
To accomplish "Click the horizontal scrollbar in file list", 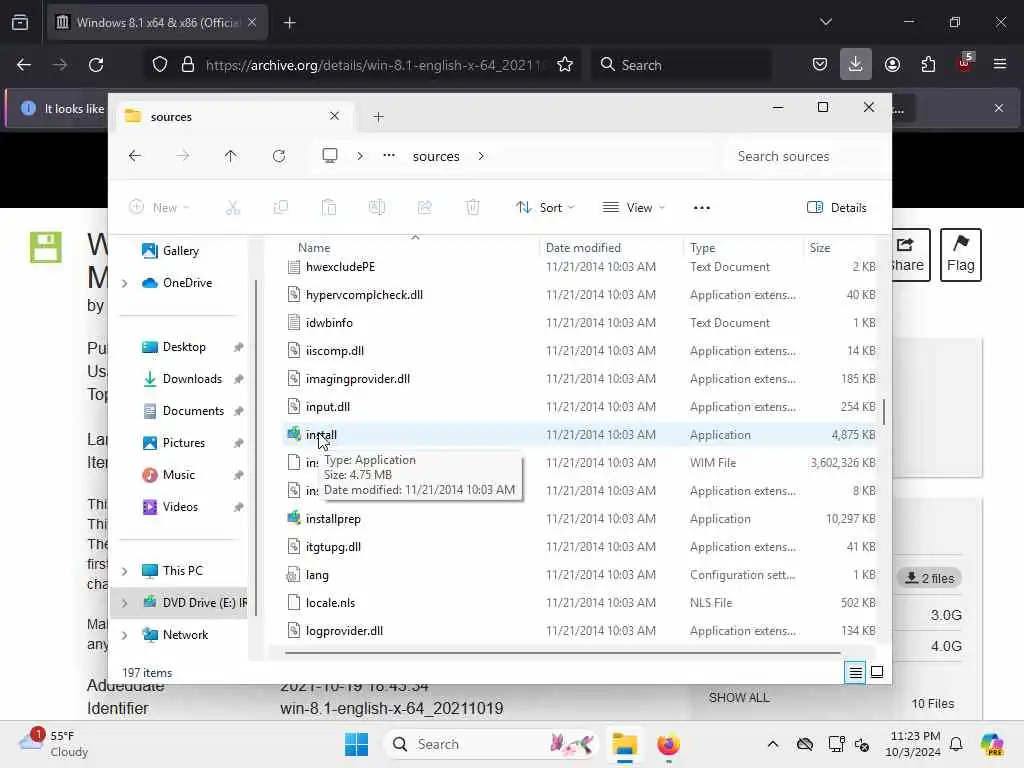I will tap(562, 652).
